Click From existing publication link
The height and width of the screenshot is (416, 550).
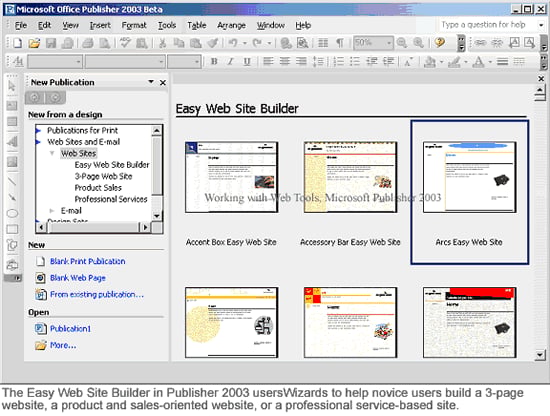coord(97,294)
